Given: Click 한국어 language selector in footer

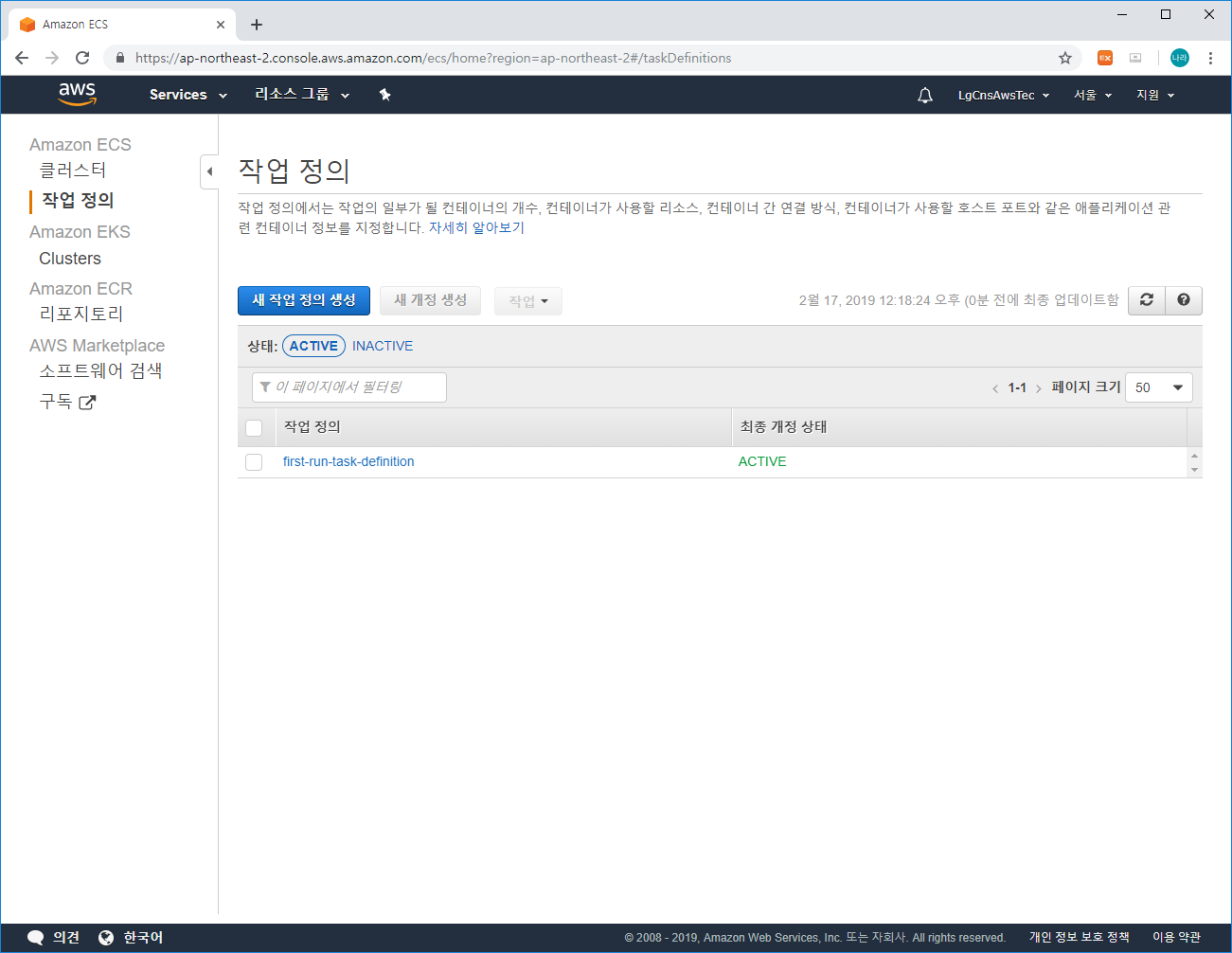Looking at the screenshot, I should [143, 938].
